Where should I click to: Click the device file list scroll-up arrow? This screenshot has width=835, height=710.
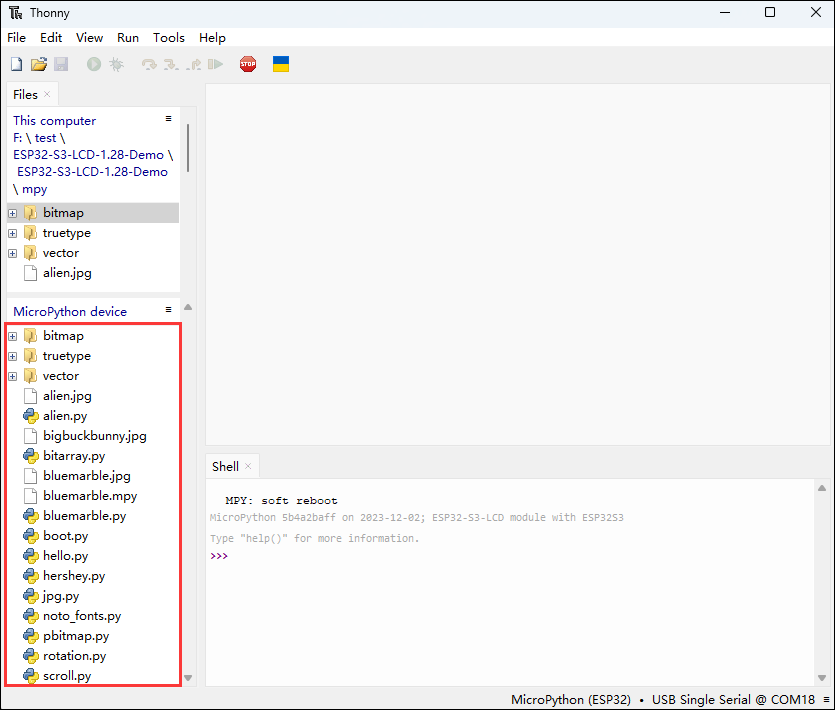coord(188,307)
